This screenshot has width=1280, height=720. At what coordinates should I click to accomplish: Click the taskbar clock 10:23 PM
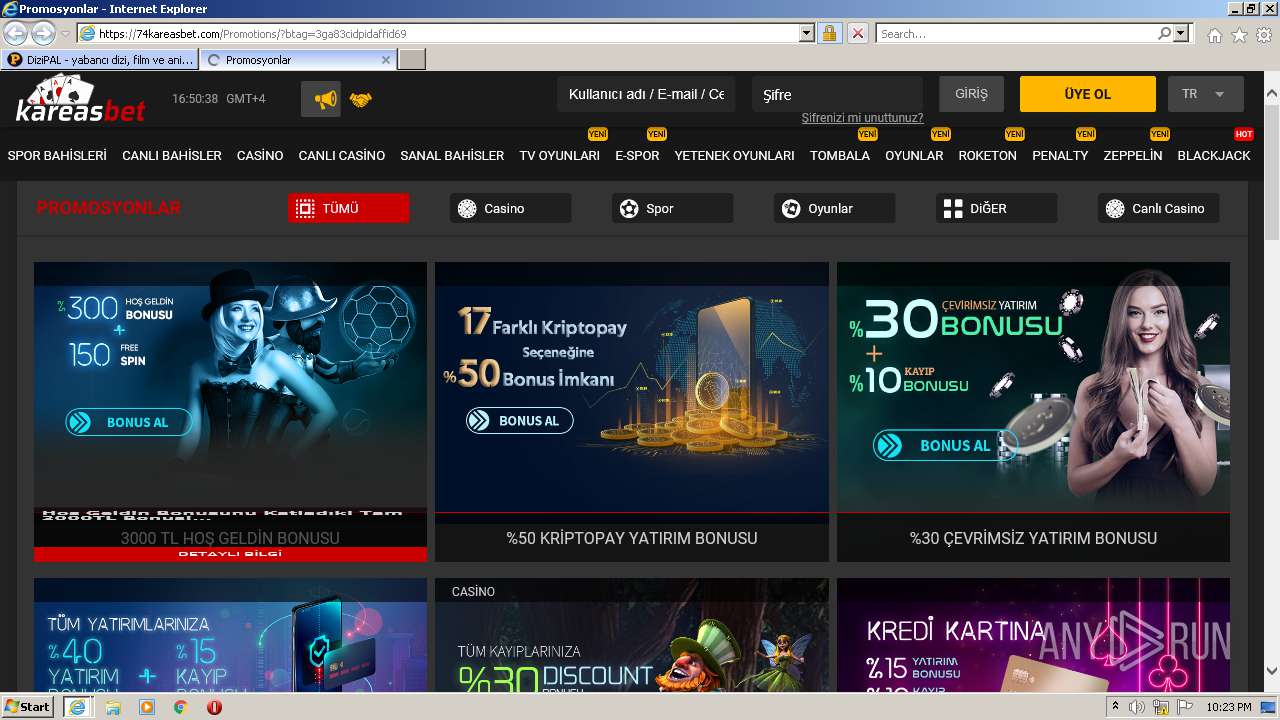[x=1228, y=707]
